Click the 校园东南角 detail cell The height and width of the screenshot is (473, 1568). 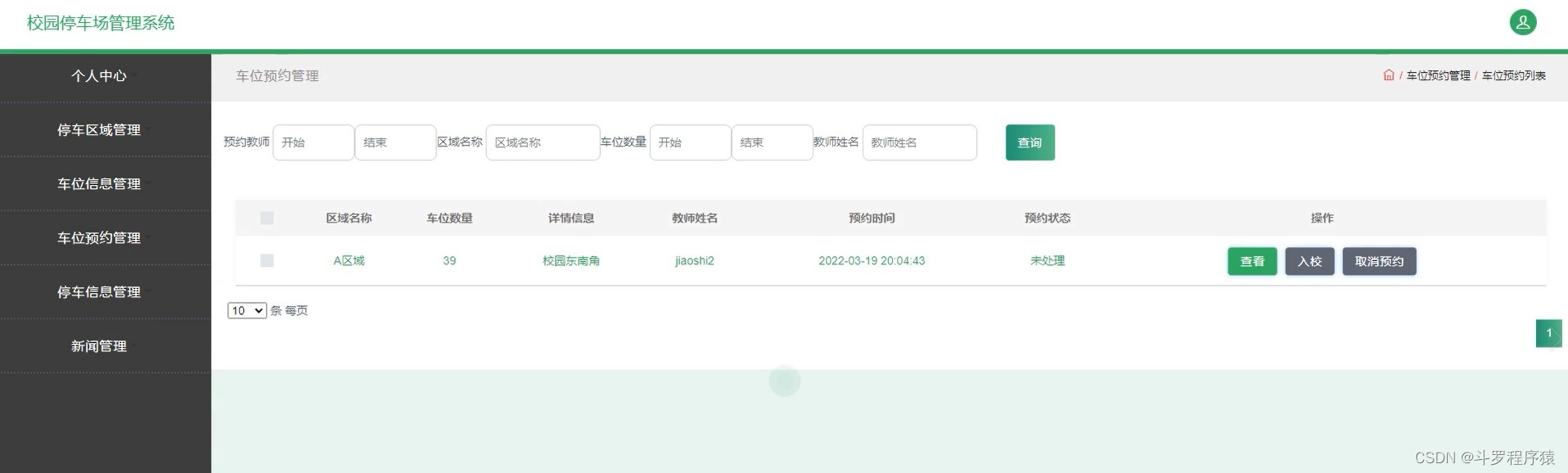click(x=571, y=260)
